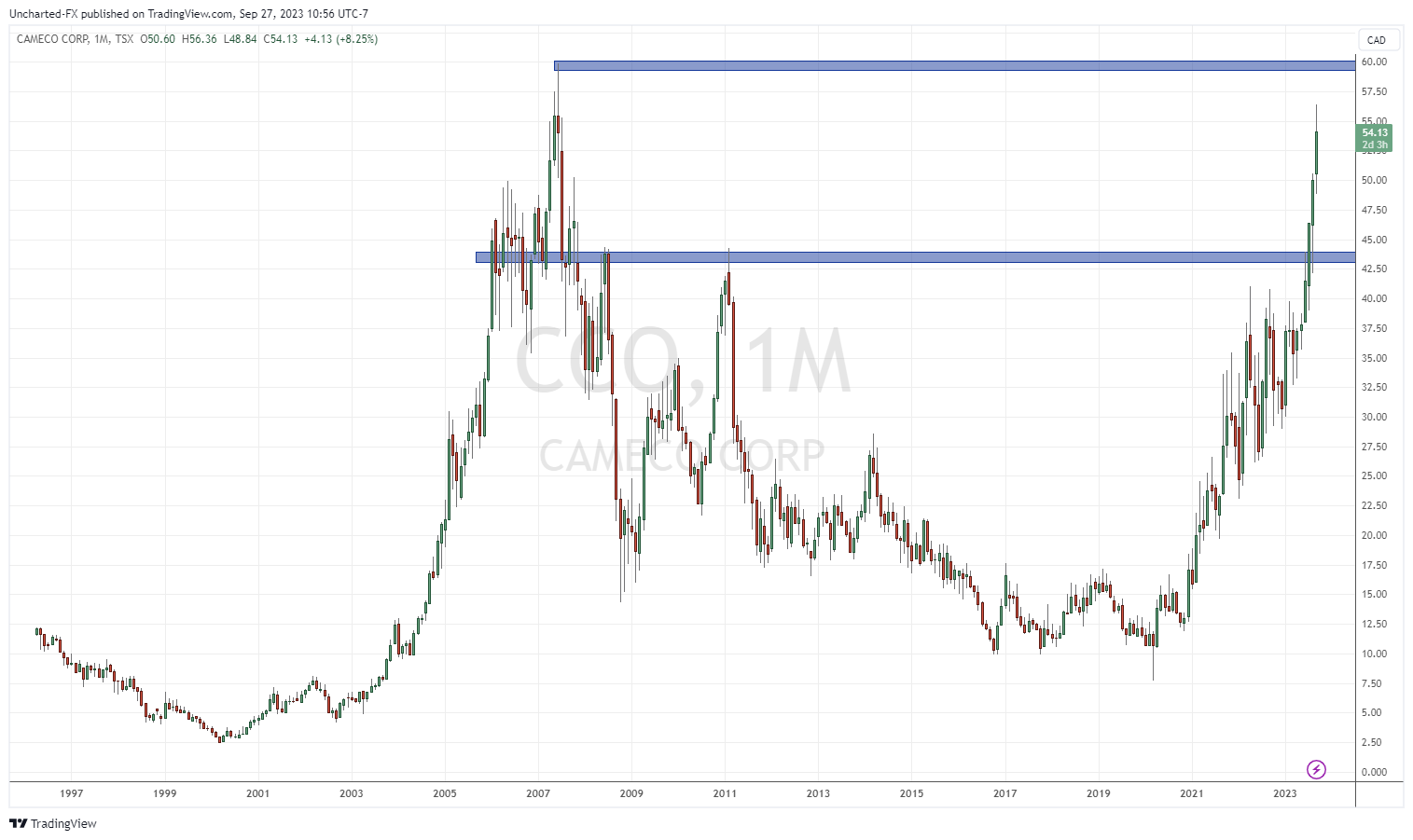Click the 37.50 price axis label
This screenshot has height=840, width=1413.
1374,329
